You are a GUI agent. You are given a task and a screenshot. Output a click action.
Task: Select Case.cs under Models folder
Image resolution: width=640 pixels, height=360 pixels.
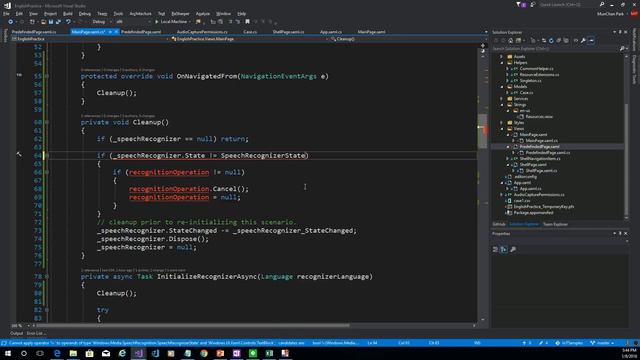[526, 93]
